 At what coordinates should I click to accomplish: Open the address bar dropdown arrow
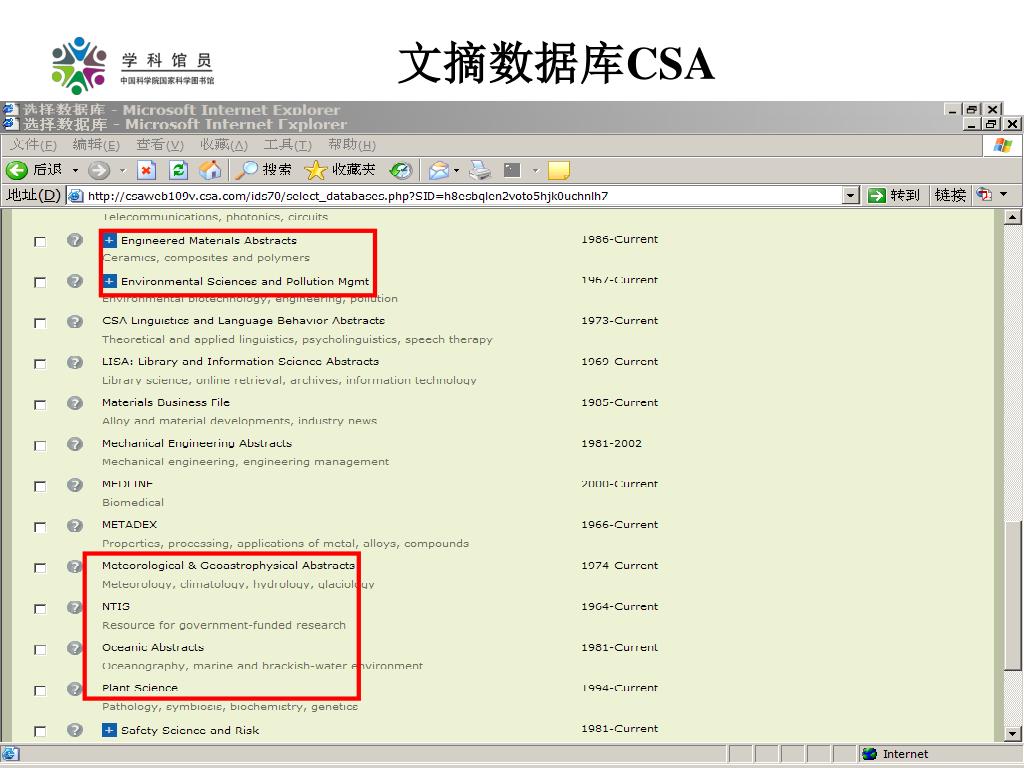(850, 195)
